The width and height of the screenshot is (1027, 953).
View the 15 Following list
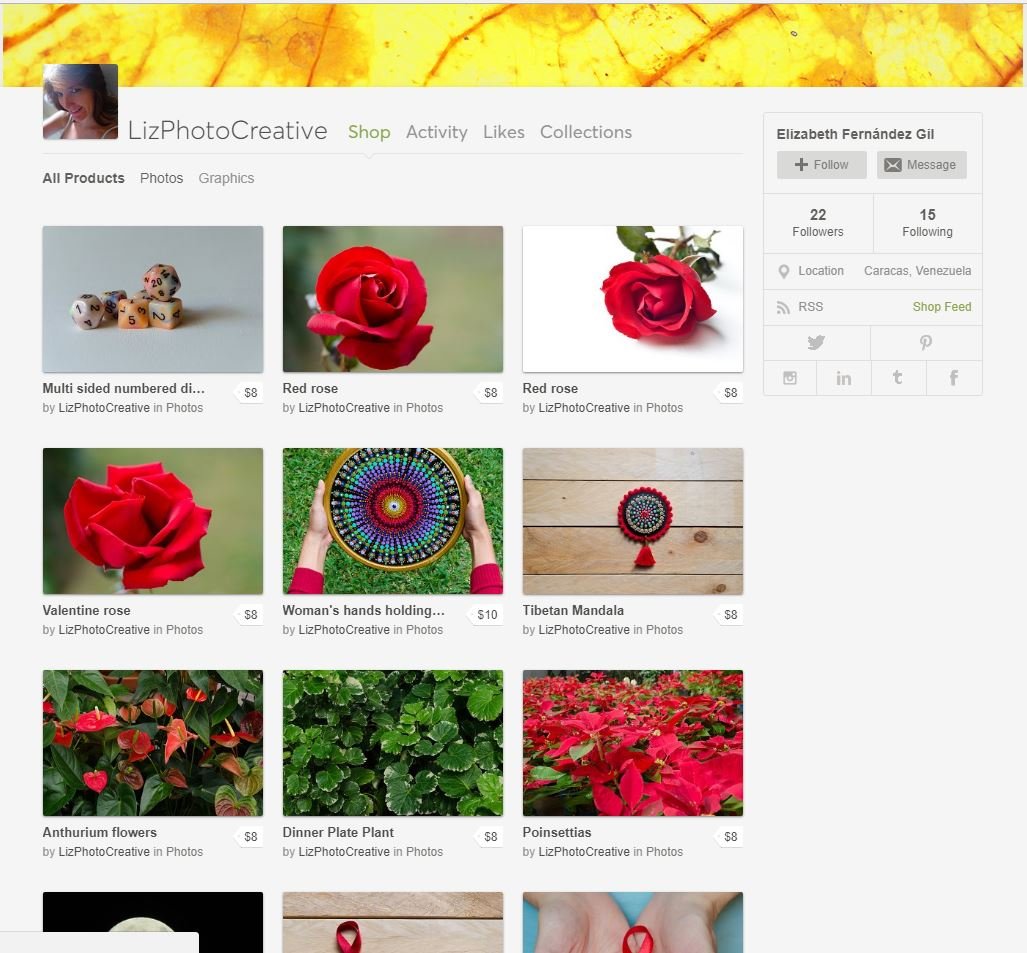point(927,223)
